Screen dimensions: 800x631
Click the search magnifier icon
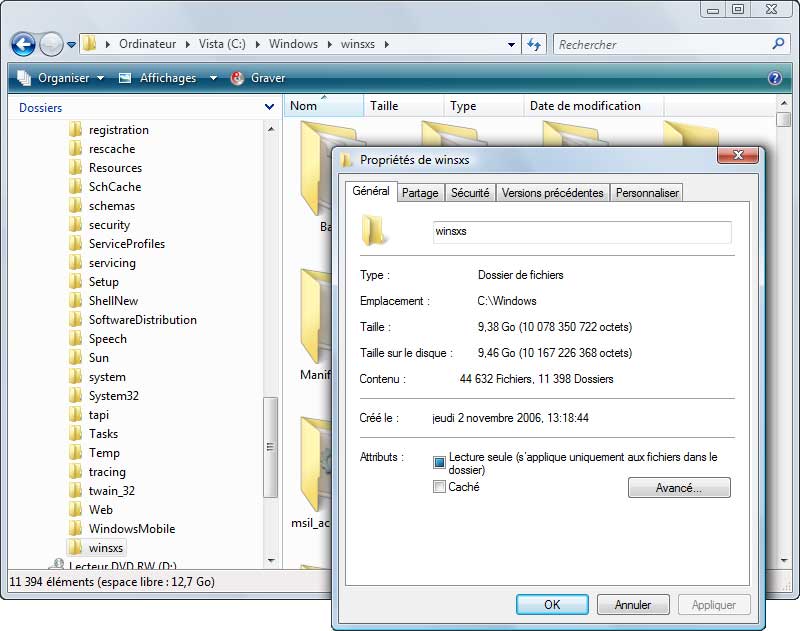pyautogui.click(x=779, y=44)
